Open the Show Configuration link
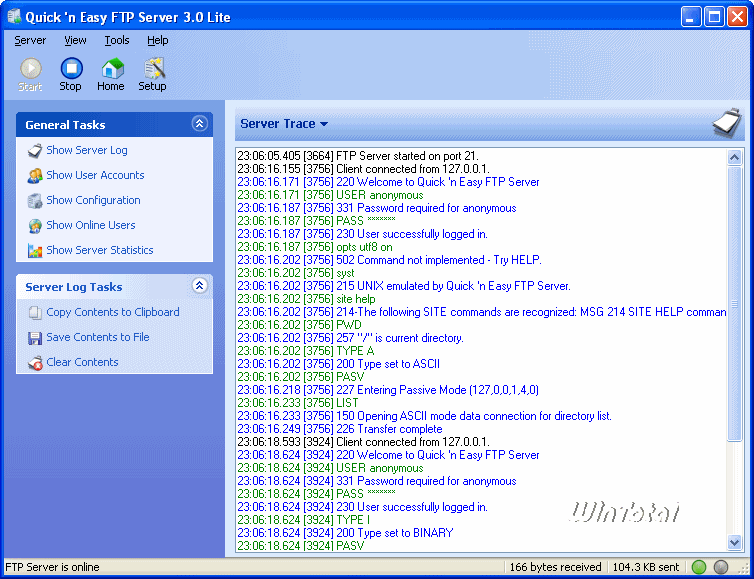Viewport: 754px width, 579px height. 93,201
